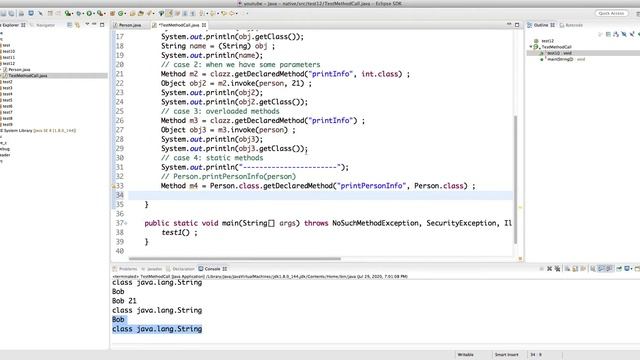Switch to the Person.java editor tab
Screen dimensions: 640x360
pos(130,25)
